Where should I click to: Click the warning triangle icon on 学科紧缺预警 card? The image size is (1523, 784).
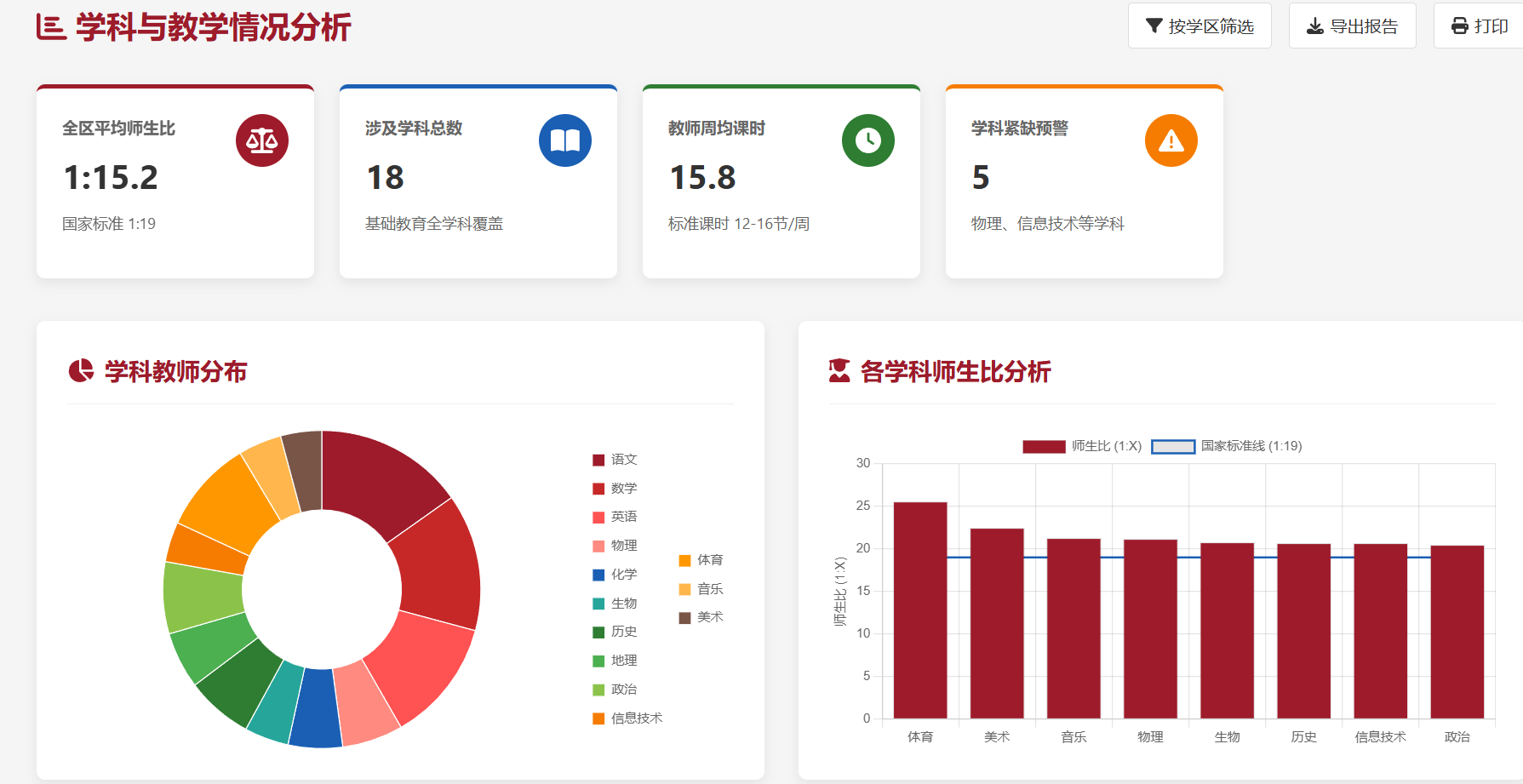point(1171,140)
